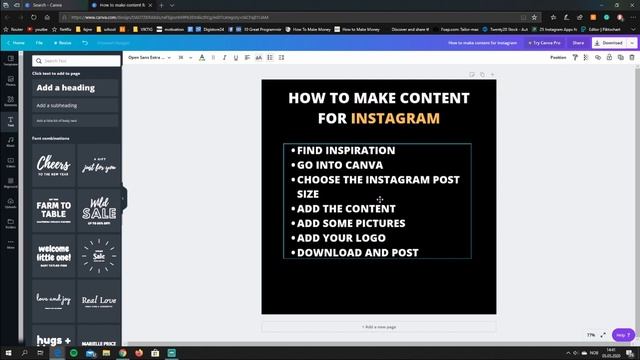640x360 pixels.
Task: Duplicate the page with the copy icon above the canvas
Action: coord(482,75)
